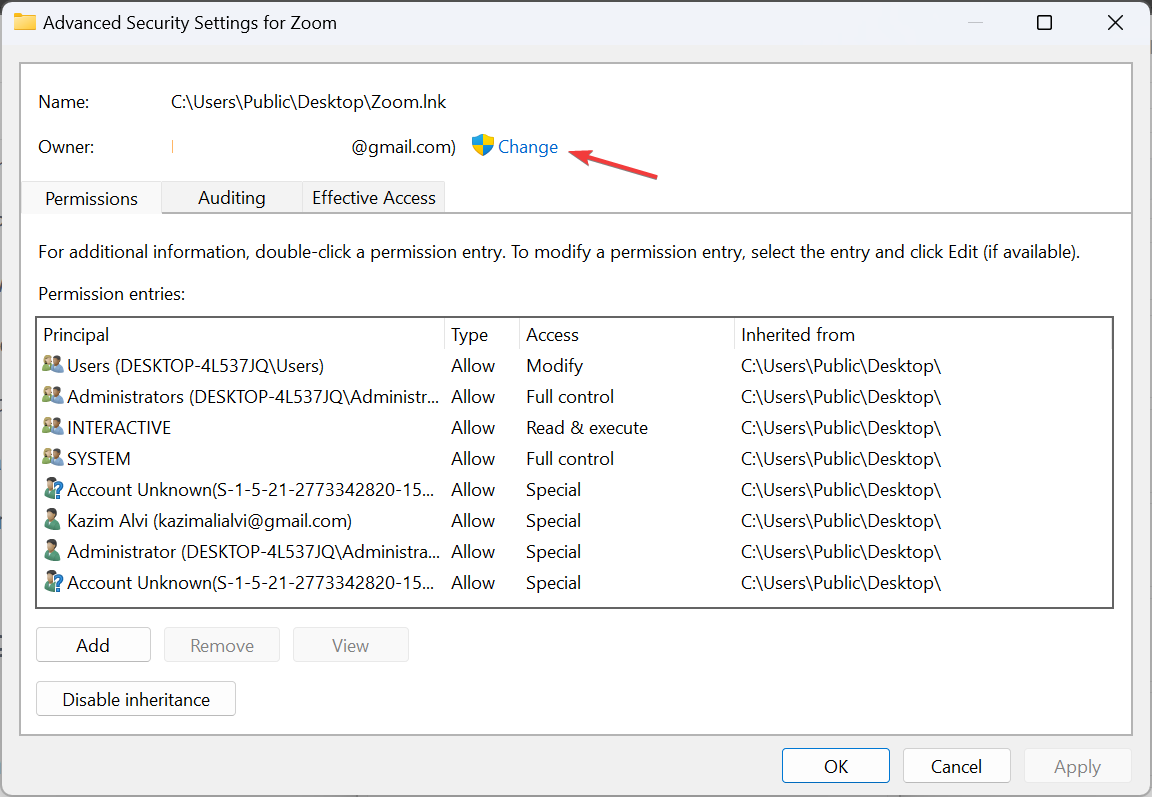The height and width of the screenshot is (797, 1152).
Task: Click Special access in Kazim Alvi row
Action: [553, 521]
